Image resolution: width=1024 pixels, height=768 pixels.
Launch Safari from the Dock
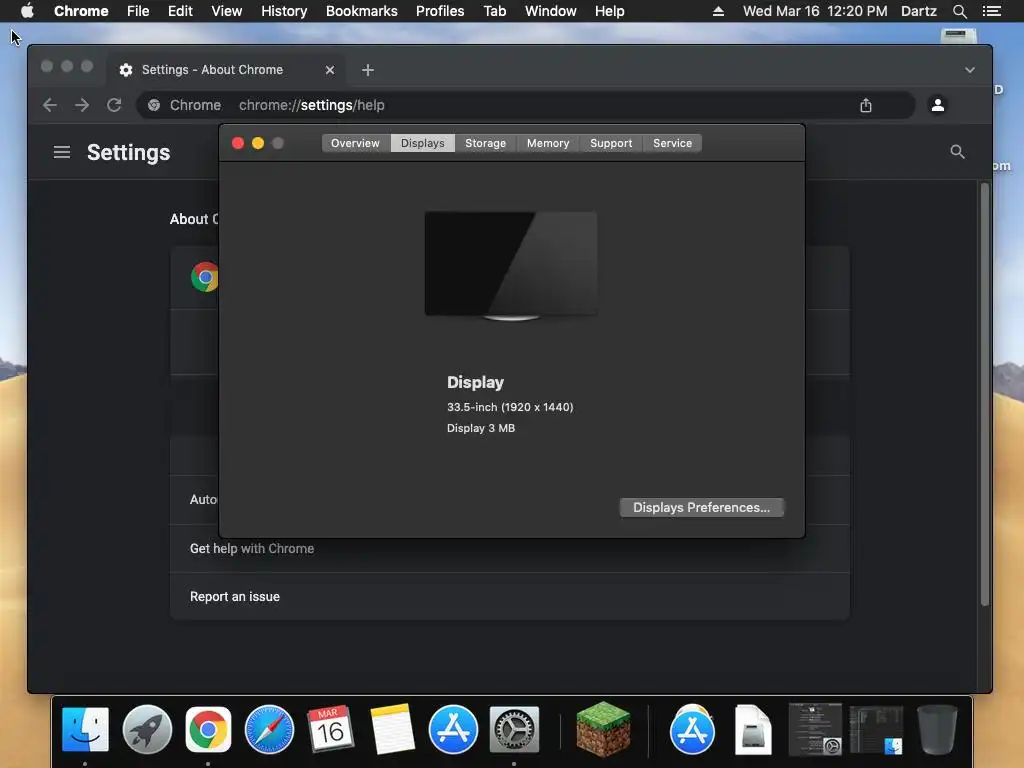[269, 729]
